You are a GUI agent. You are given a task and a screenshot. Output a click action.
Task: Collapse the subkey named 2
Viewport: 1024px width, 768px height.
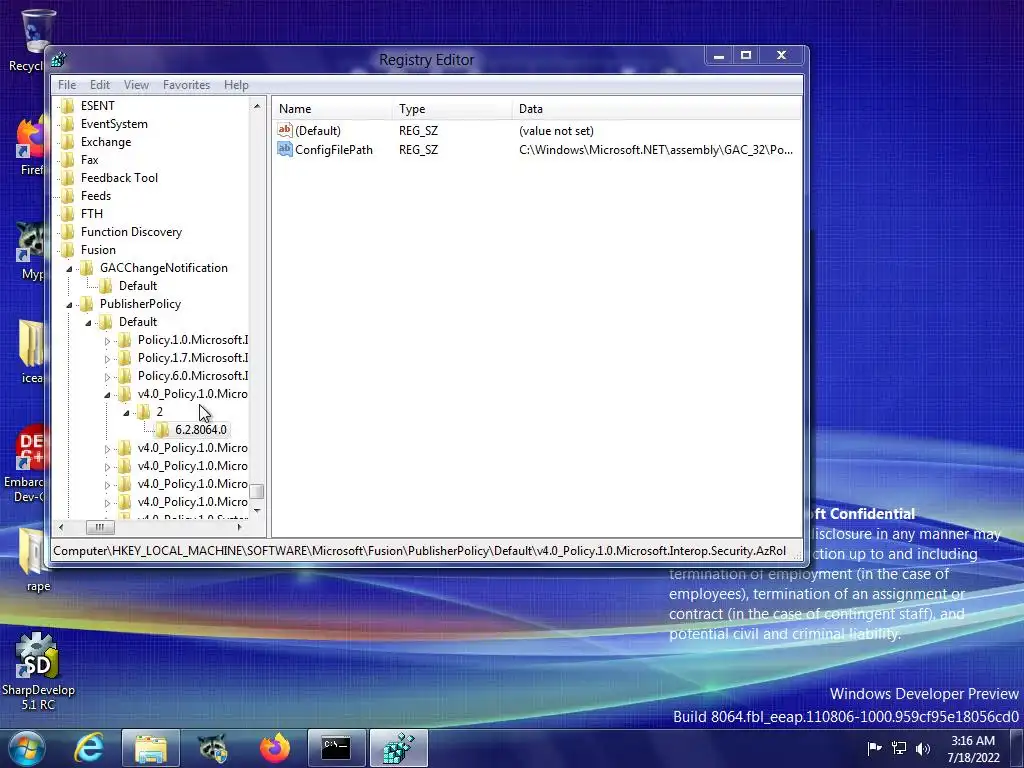point(127,413)
